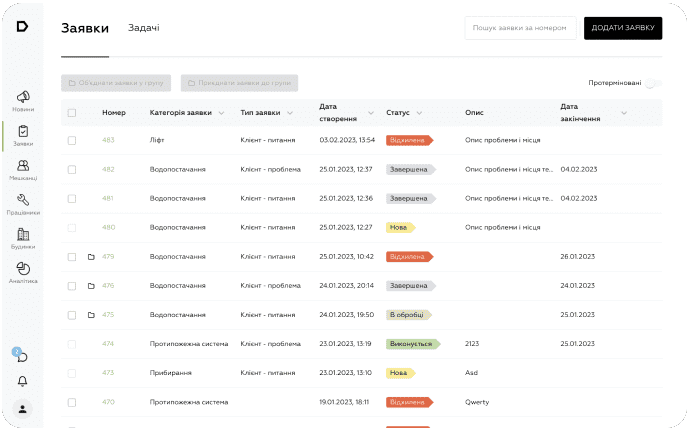The height and width of the screenshot is (430, 691).
Task: Toggle the select-all checkbox in table header
Action: tap(72, 113)
